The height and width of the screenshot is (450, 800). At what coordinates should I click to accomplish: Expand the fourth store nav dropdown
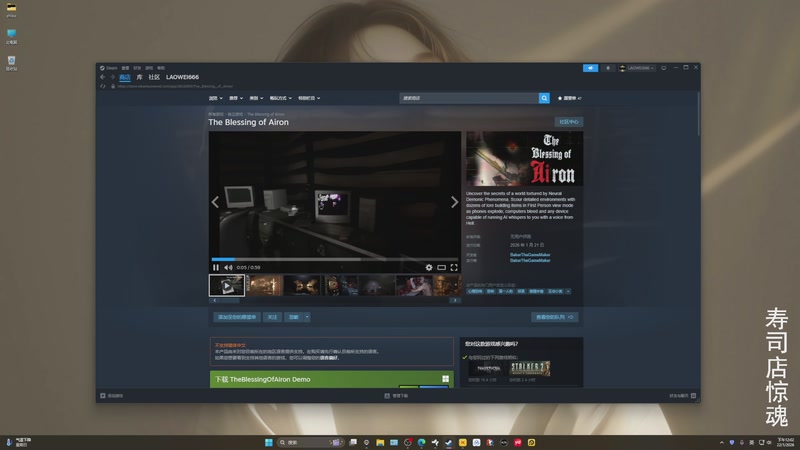[281, 98]
